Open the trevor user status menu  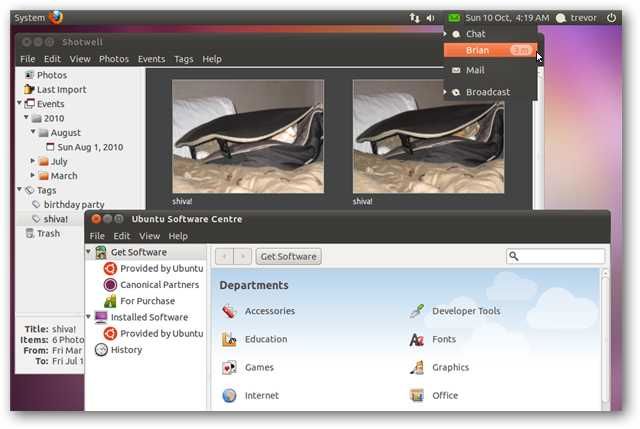coord(576,18)
